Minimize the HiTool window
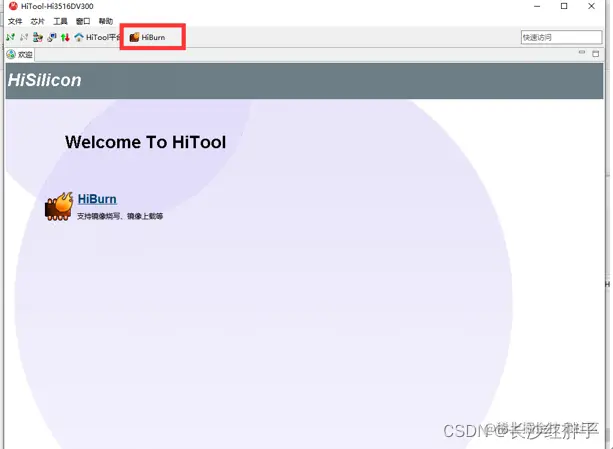The image size is (613, 449). click(x=537, y=6)
